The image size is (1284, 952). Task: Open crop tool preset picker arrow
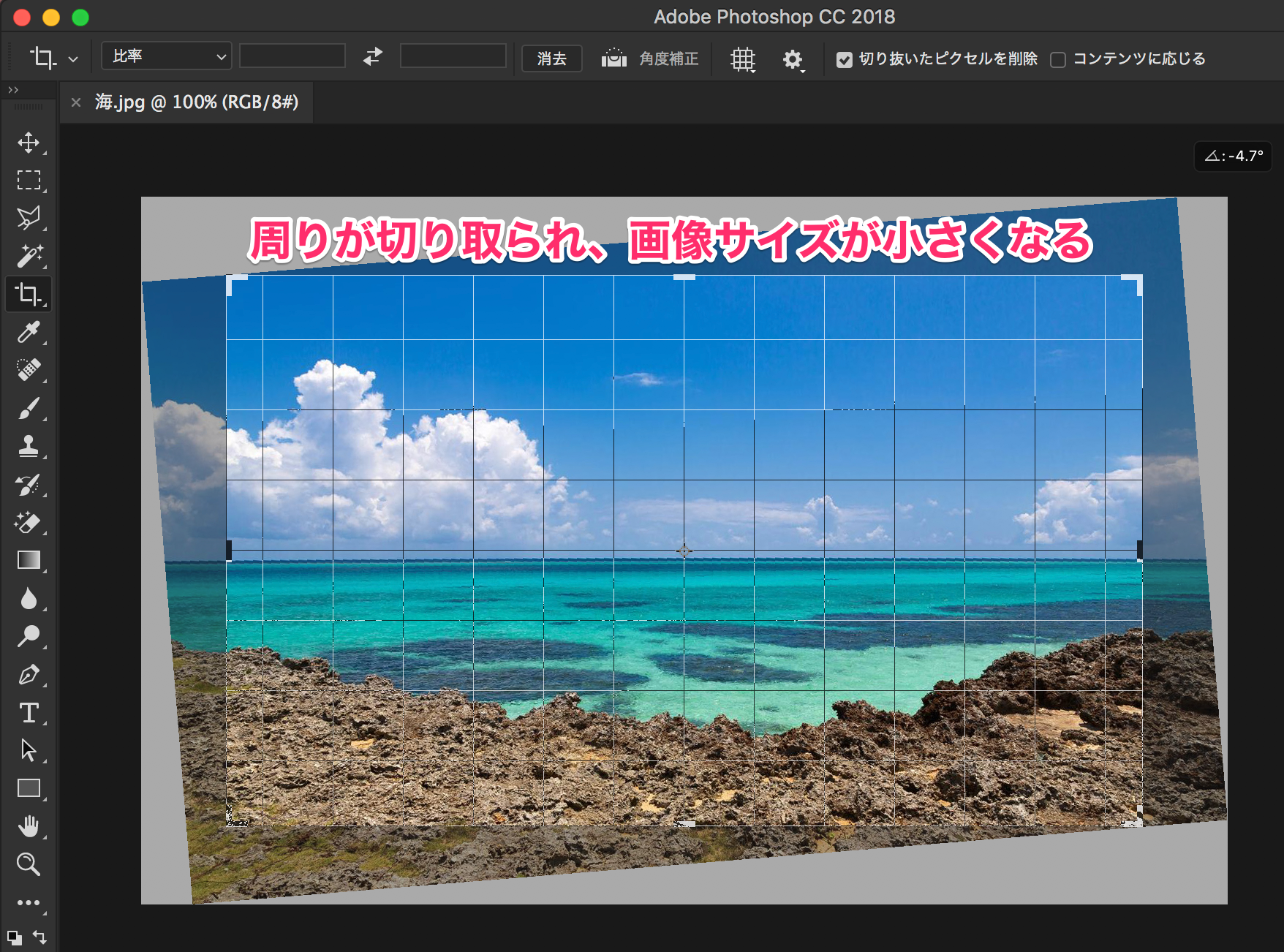[73, 59]
